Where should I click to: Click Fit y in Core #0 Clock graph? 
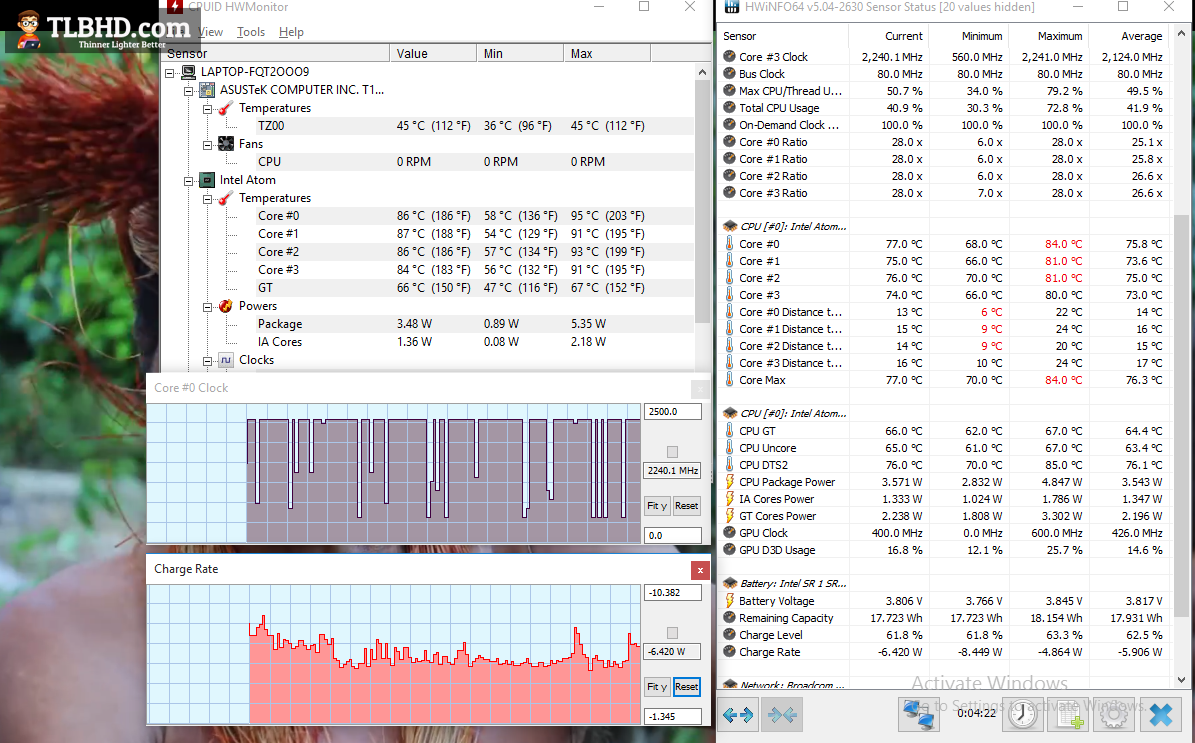(657, 506)
